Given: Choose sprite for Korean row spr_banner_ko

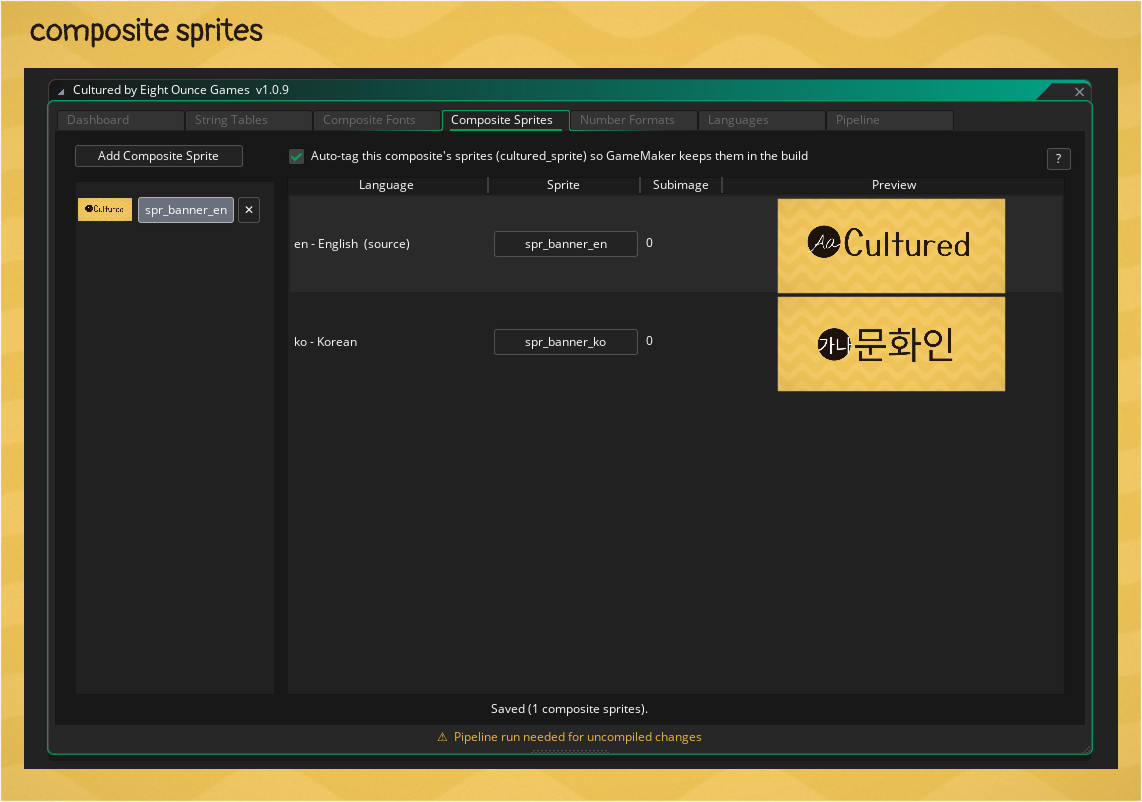Looking at the screenshot, I should click(566, 342).
